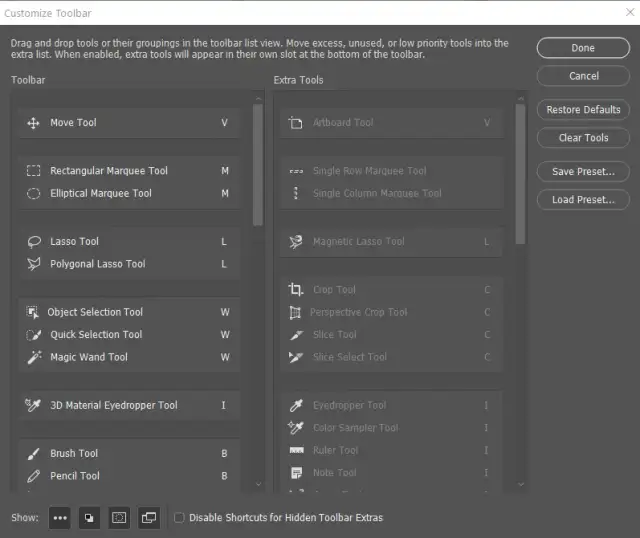The width and height of the screenshot is (640, 538).
Task: Toggle the three-dots show button
Action: [x=59, y=518]
